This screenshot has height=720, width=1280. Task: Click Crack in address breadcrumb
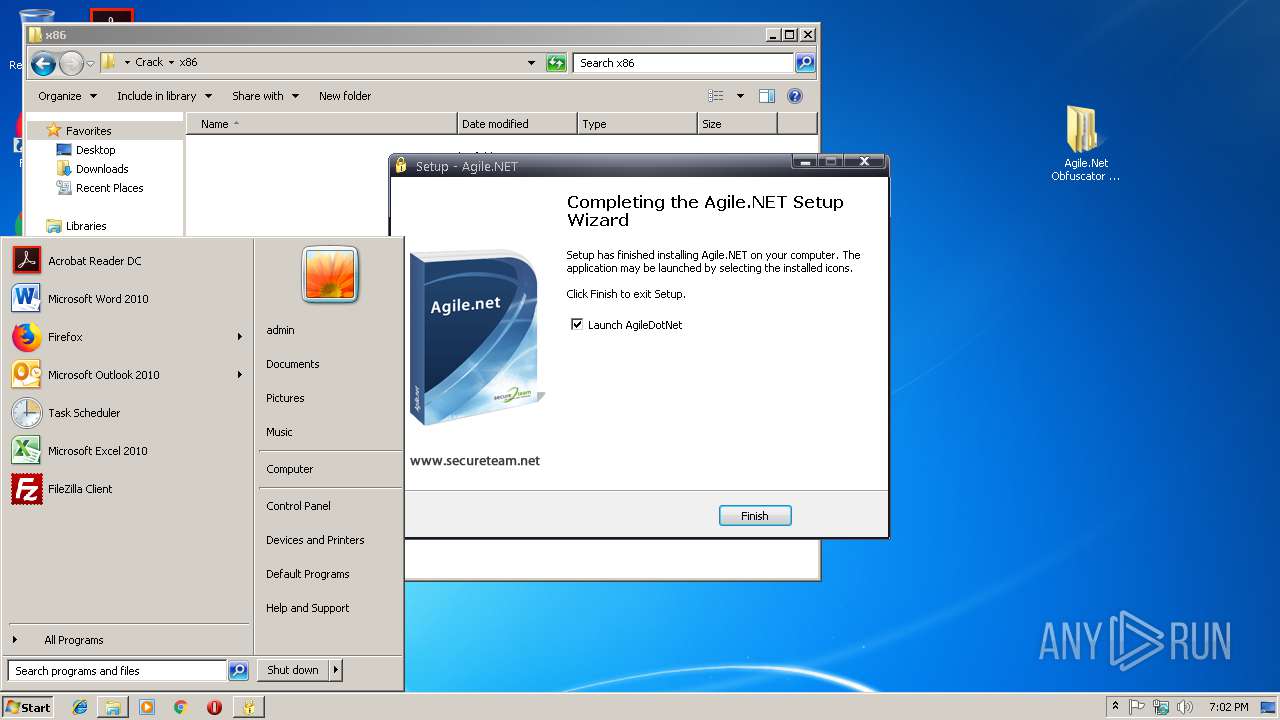[149, 62]
